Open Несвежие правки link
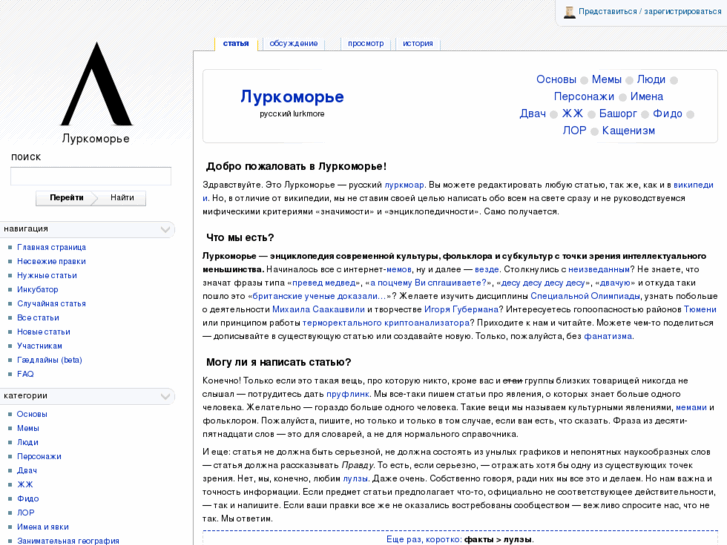727x545 pixels. 51,261
